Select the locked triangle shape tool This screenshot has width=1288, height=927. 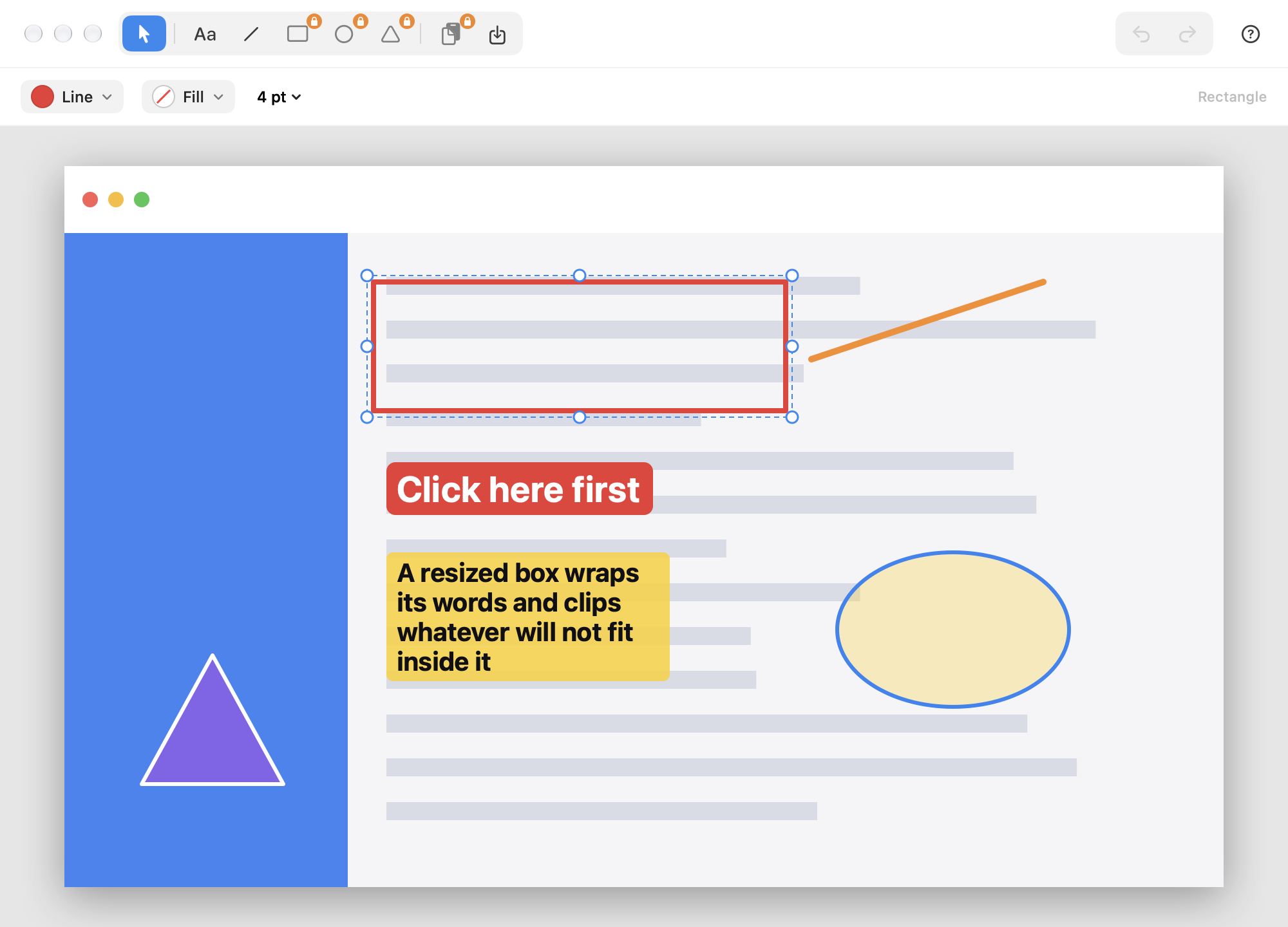(x=391, y=34)
